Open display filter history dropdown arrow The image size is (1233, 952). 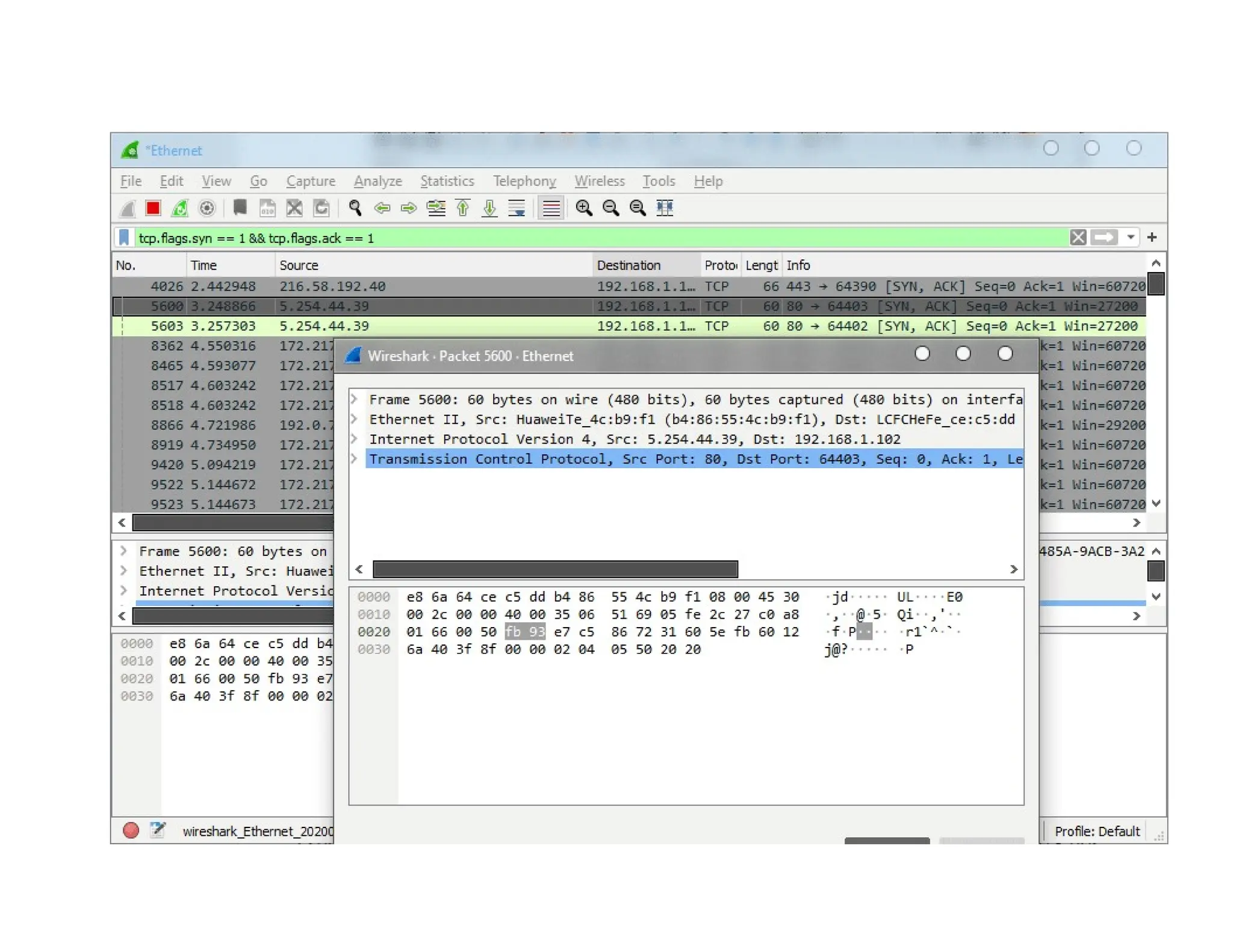[x=1131, y=238]
